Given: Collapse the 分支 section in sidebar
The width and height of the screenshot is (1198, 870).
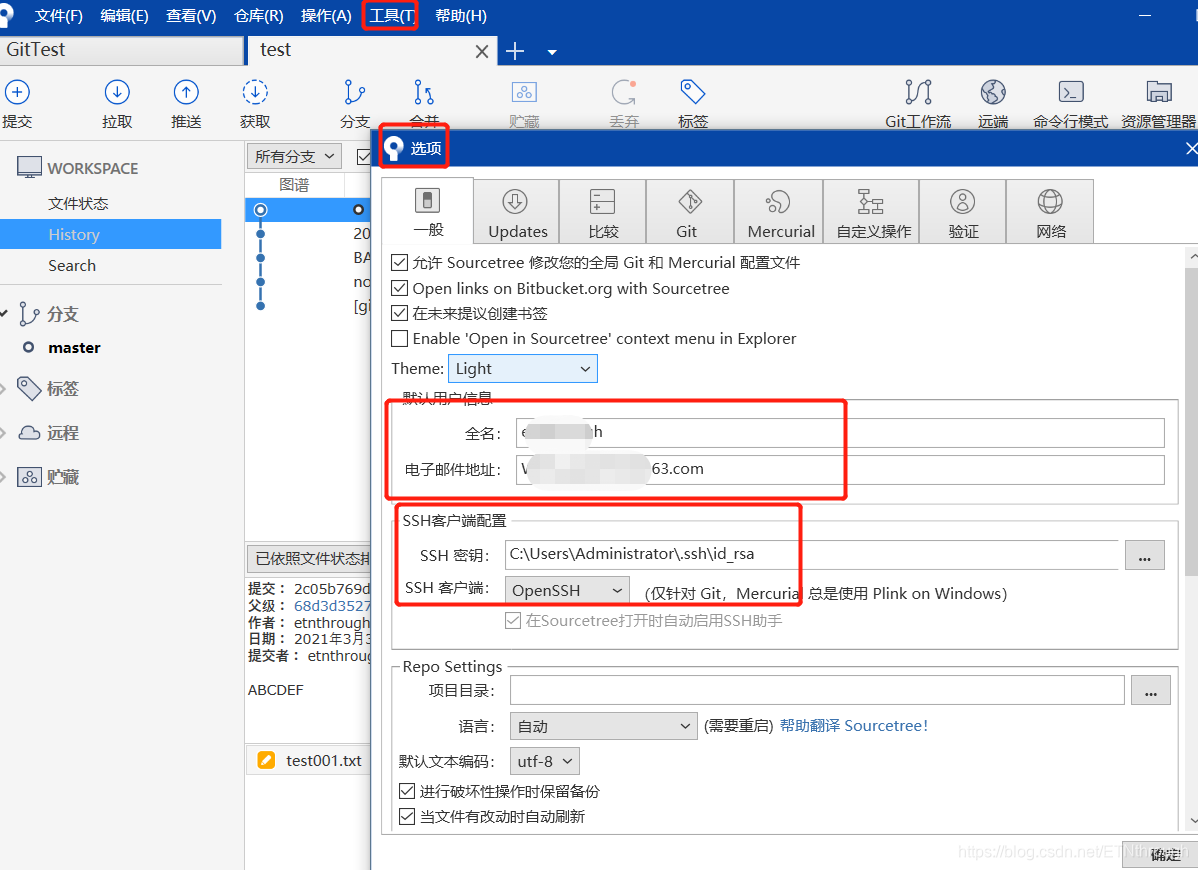Looking at the screenshot, I should pyautogui.click(x=4, y=314).
